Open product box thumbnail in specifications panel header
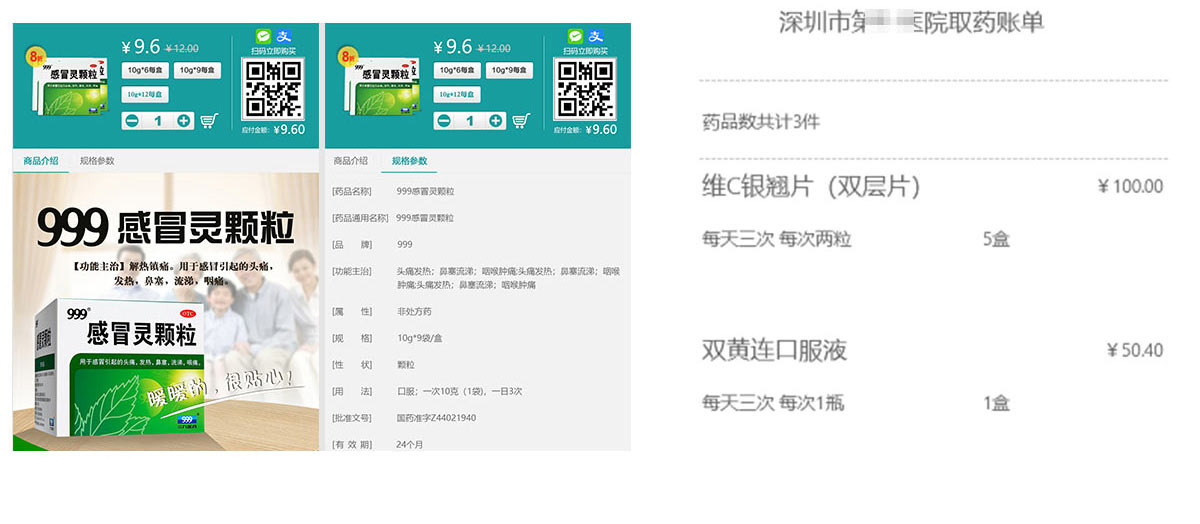This screenshot has width=1200, height=524. coord(382,87)
